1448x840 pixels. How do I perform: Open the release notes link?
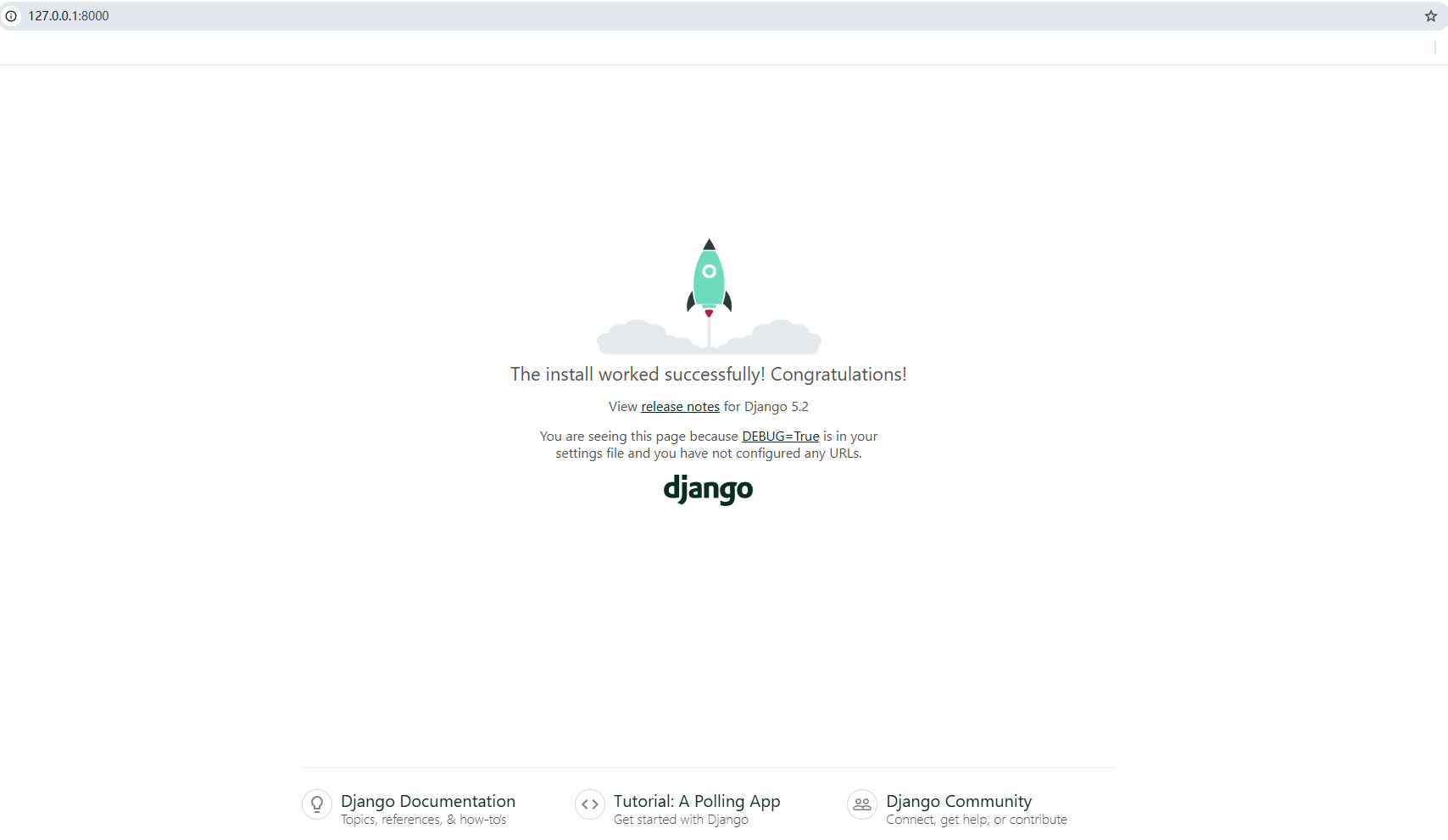click(x=680, y=407)
